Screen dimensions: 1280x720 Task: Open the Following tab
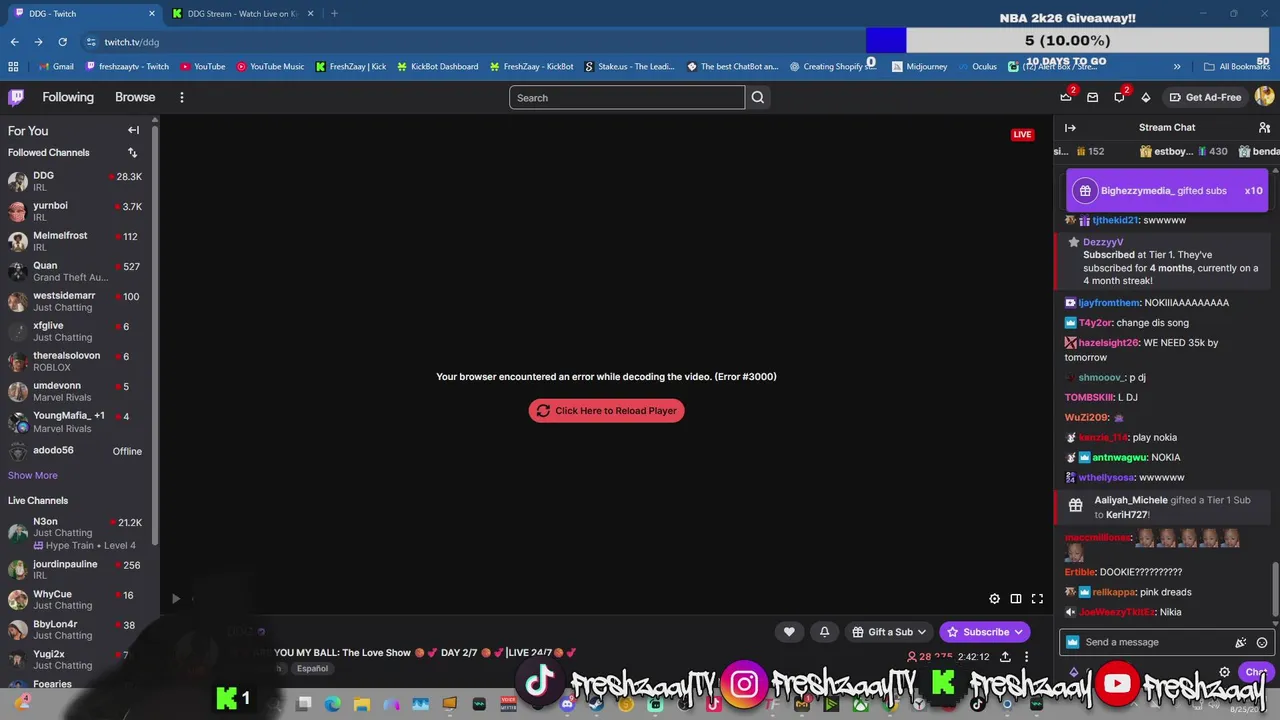68,97
